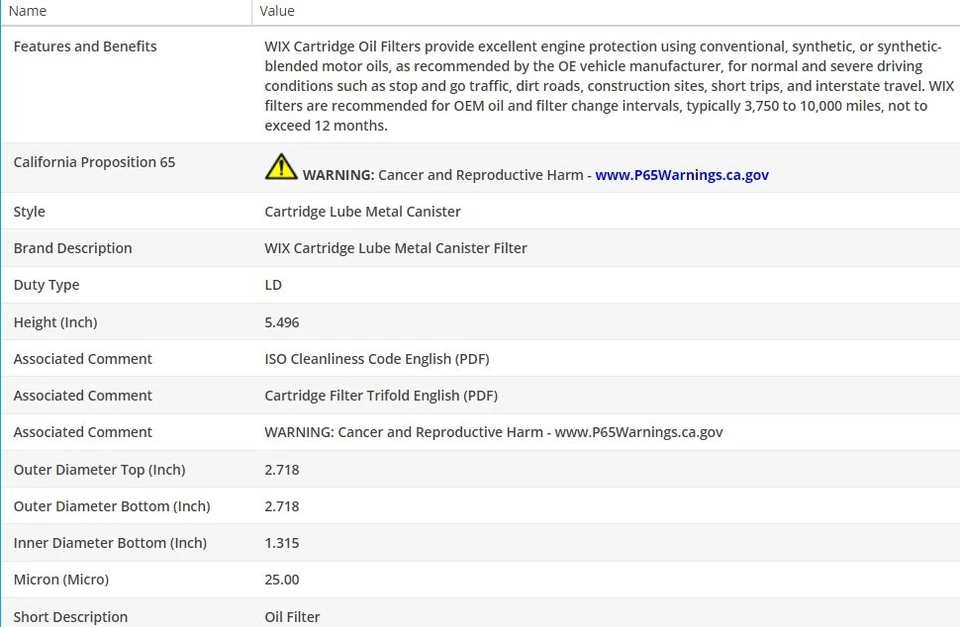This screenshot has width=960, height=627.
Task: Select the Features and Benefits row label
Action: 85,46
